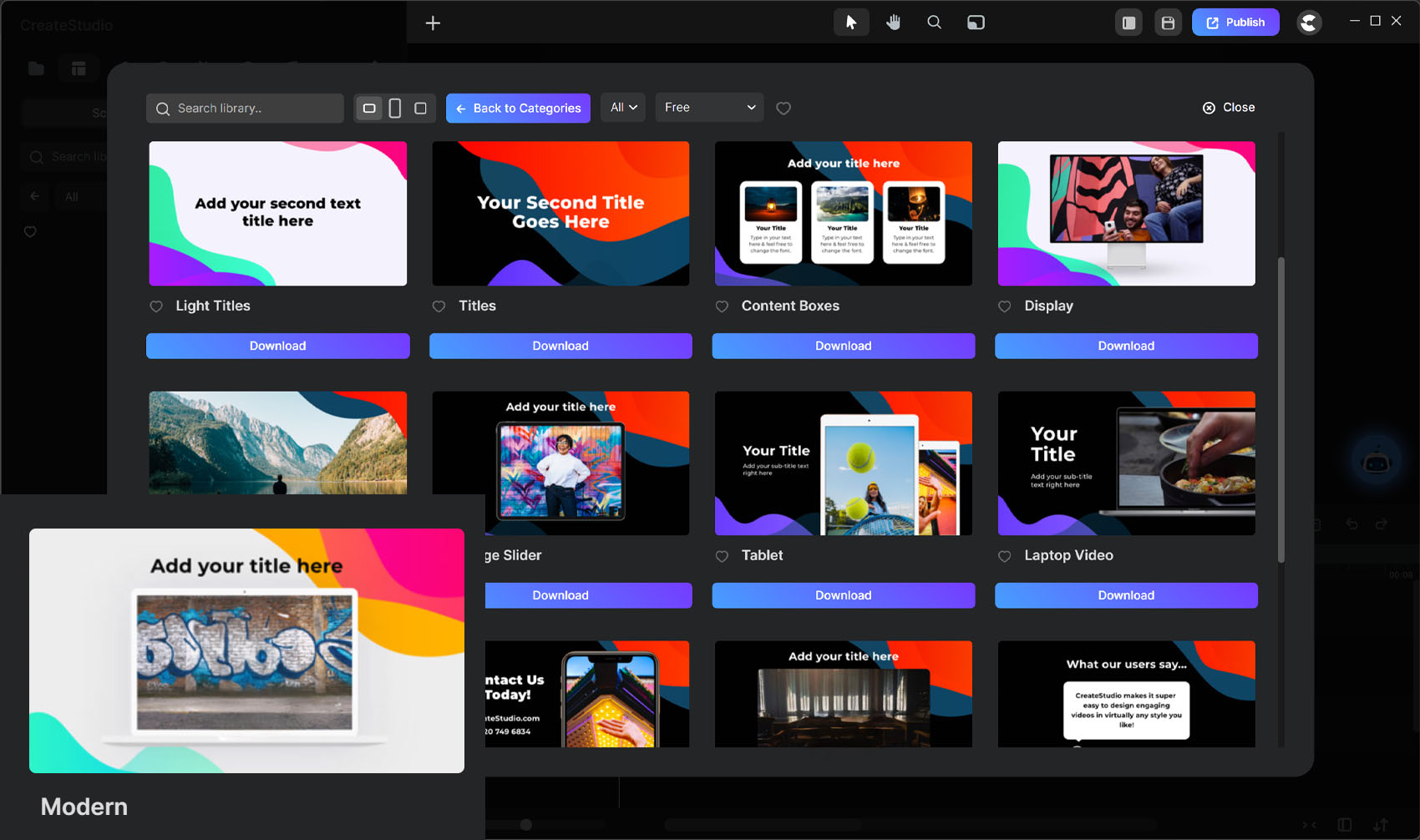Select the vertical format filter
This screenshot has width=1420, height=840.
click(395, 109)
